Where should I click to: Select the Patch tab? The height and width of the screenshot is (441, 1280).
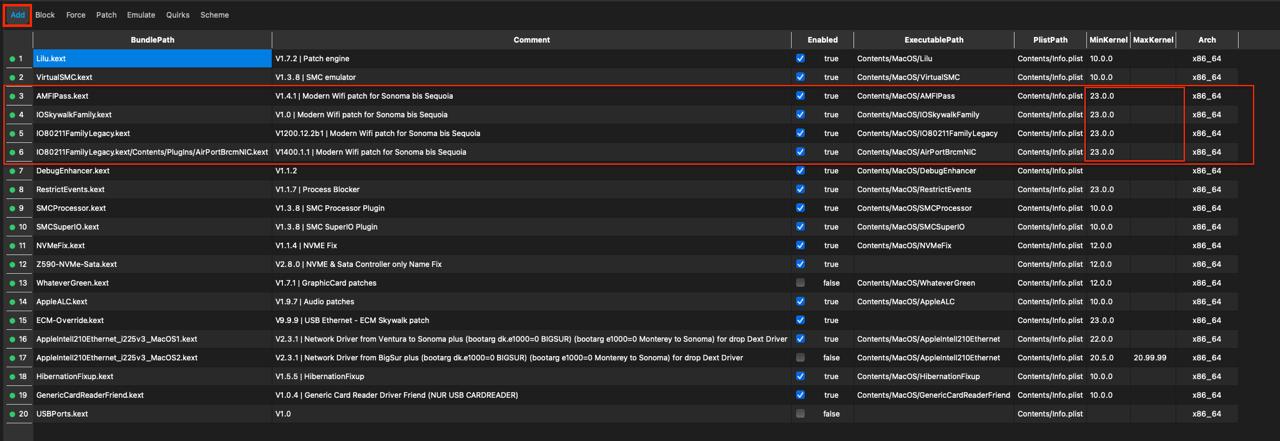pyautogui.click(x=106, y=15)
